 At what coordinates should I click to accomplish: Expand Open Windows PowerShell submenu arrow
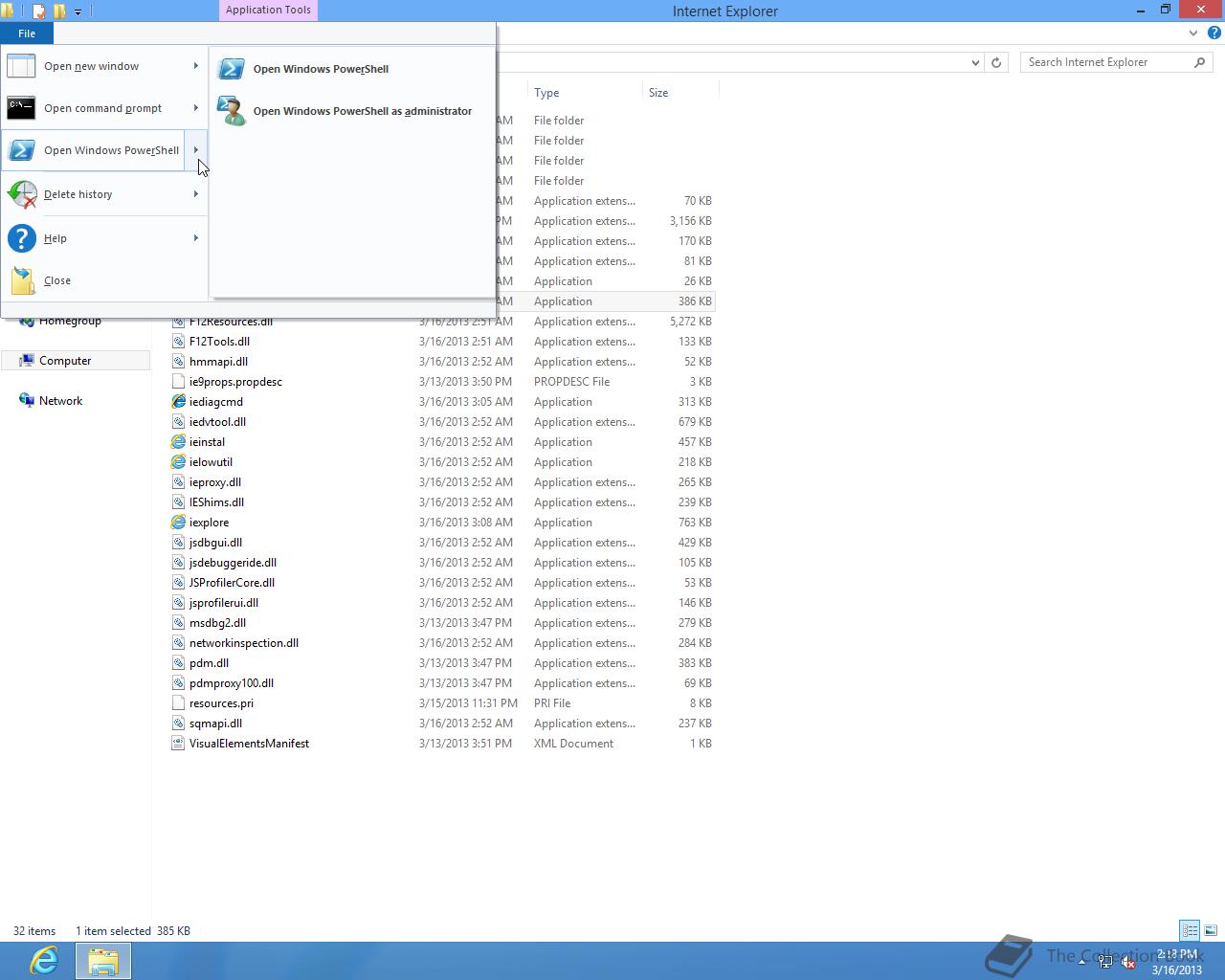pos(196,150)
